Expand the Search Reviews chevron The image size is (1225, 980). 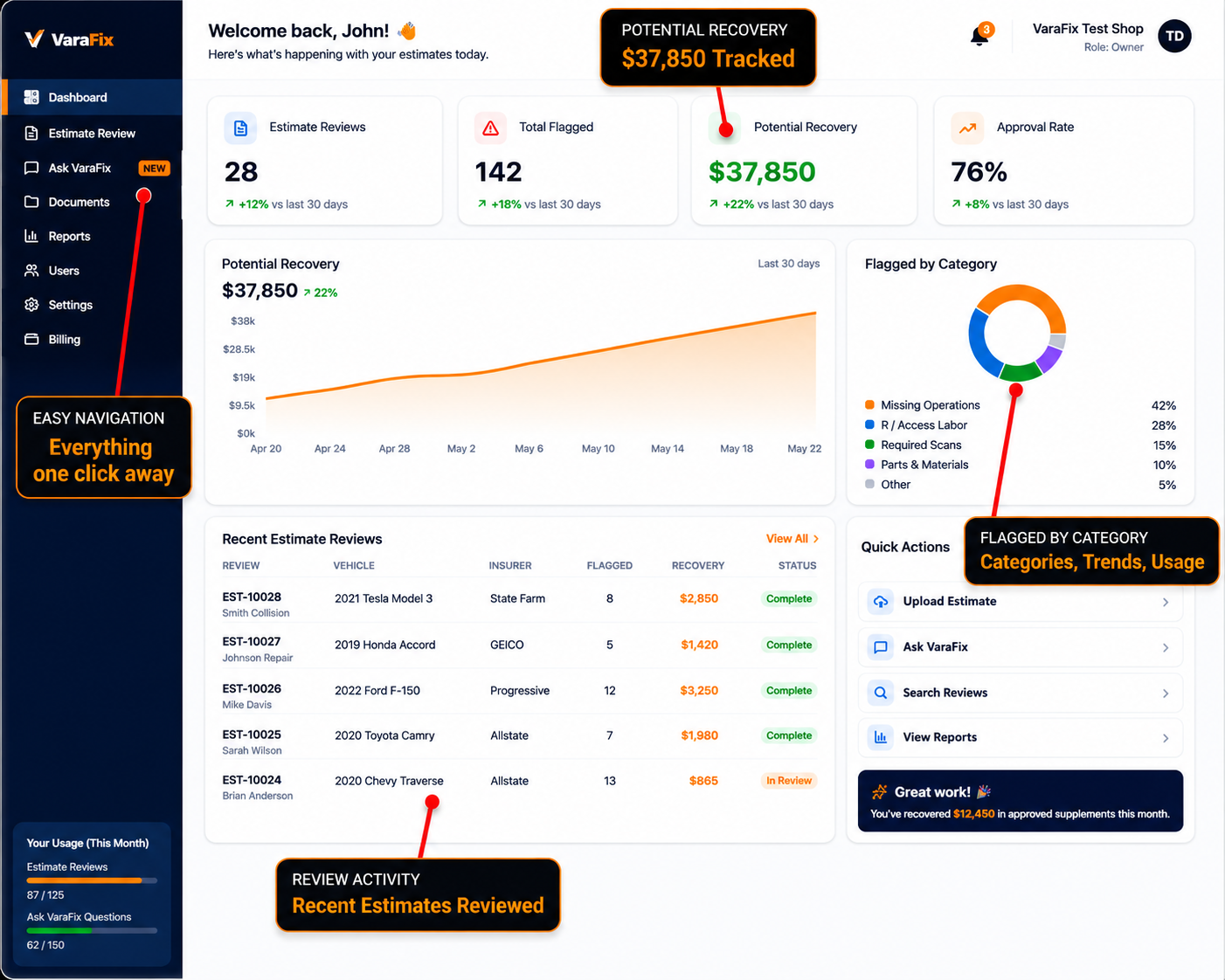pyautogui.click(x=1166, y=693)
